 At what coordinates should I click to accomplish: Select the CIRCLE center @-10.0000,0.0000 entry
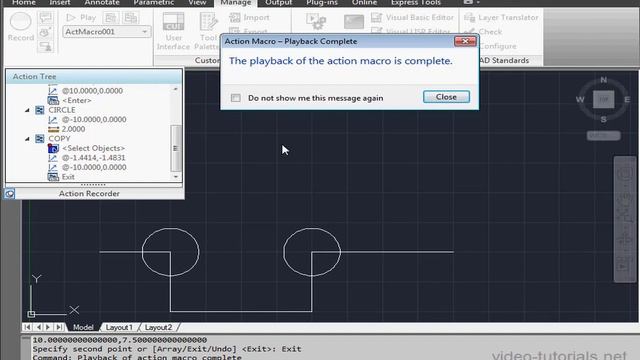[x=94, y=120]
